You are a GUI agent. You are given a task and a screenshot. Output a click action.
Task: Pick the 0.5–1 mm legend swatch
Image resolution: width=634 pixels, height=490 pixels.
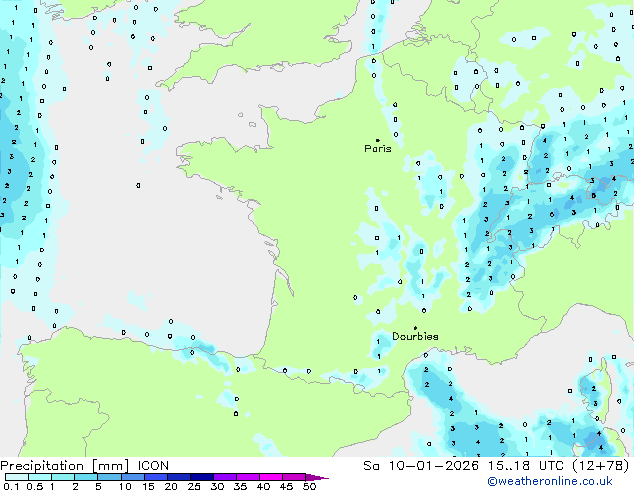point(40,477)
